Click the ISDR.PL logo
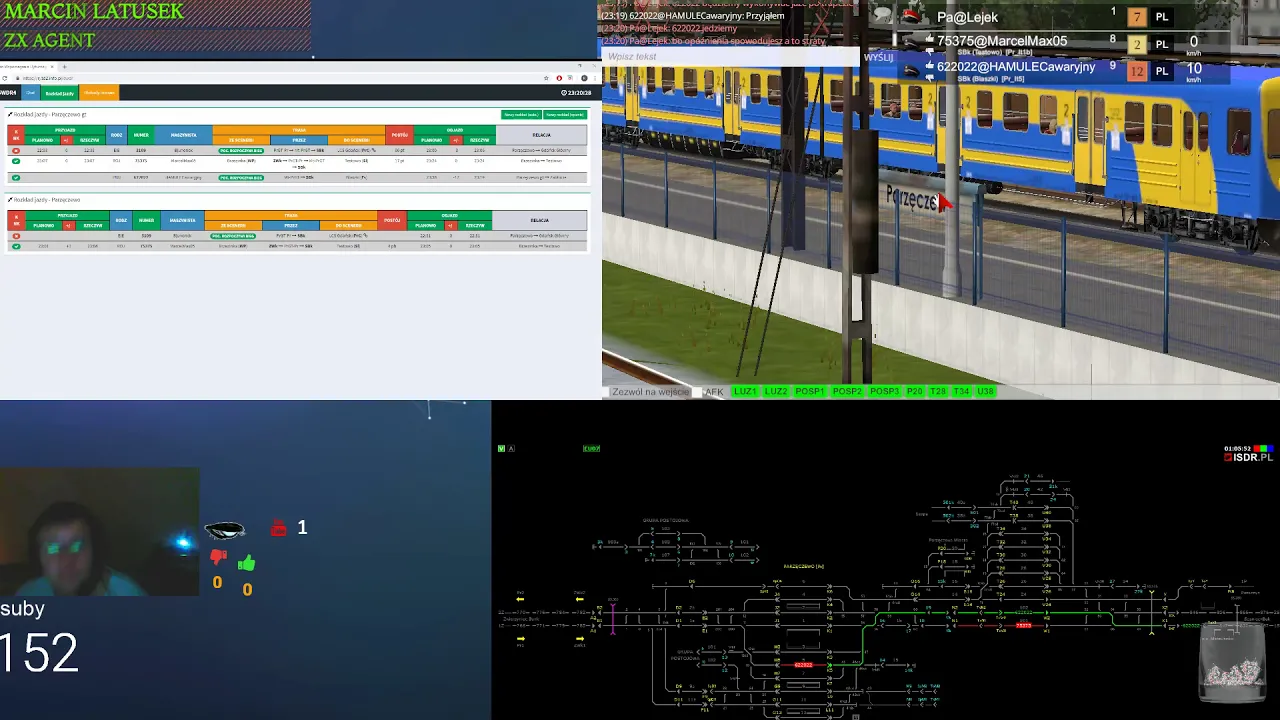This screenshot has width=1280, height=720. pyautogui.click(x=1248, y=457)
